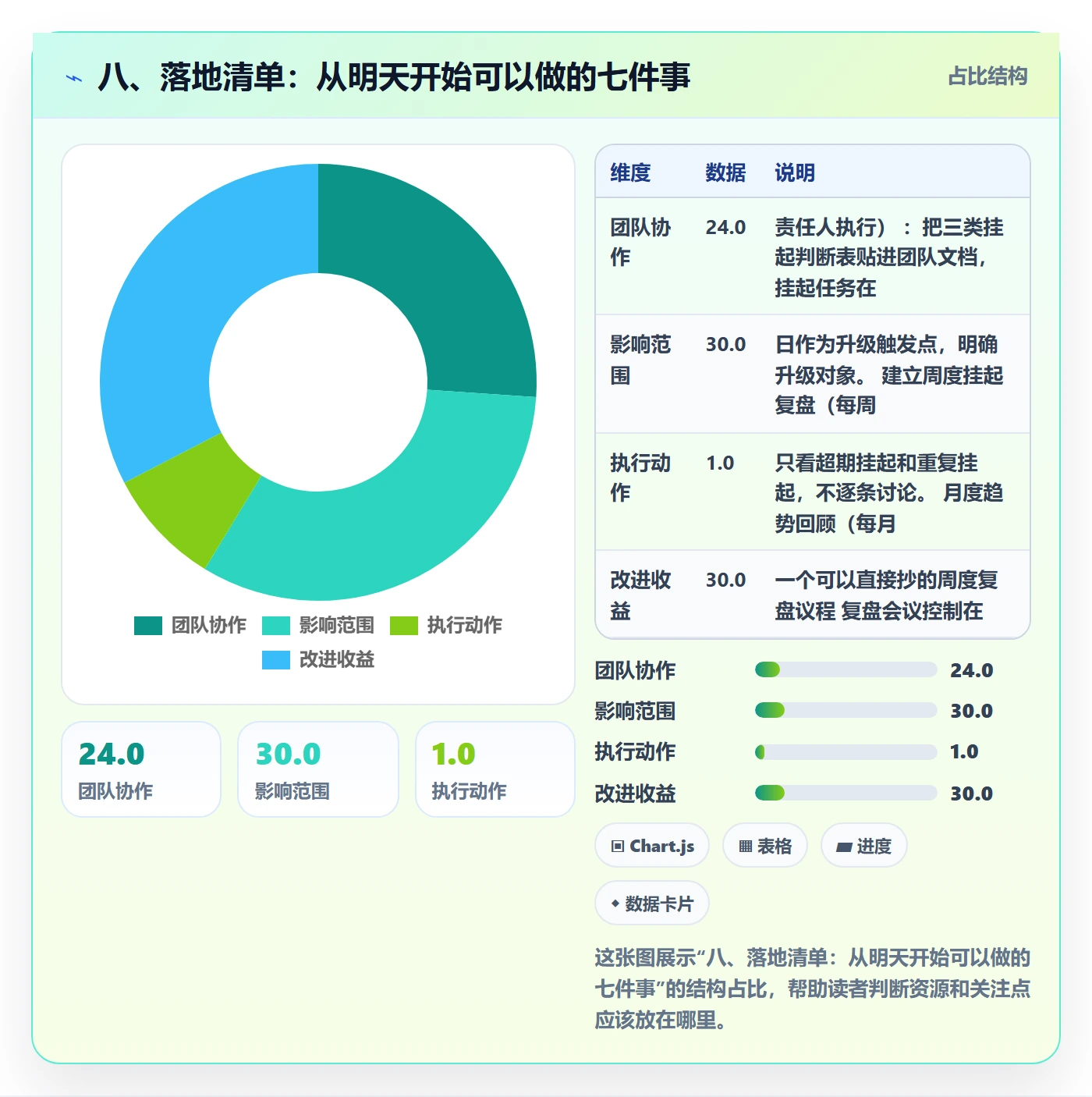Viewport: 1092px width, 1097px height.
Task: Click the section title 八、落地清单
Action: pyautogui.click(x=394, y=77)
